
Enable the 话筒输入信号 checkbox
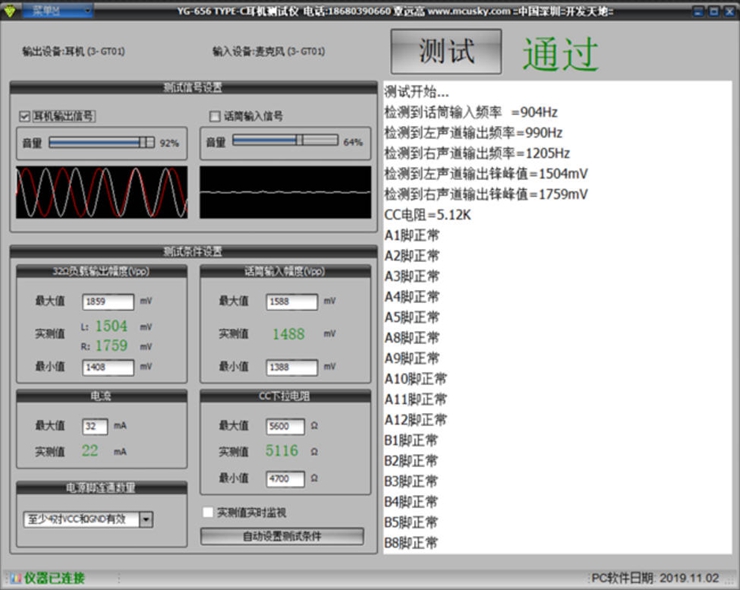click(x=215, y=116)
